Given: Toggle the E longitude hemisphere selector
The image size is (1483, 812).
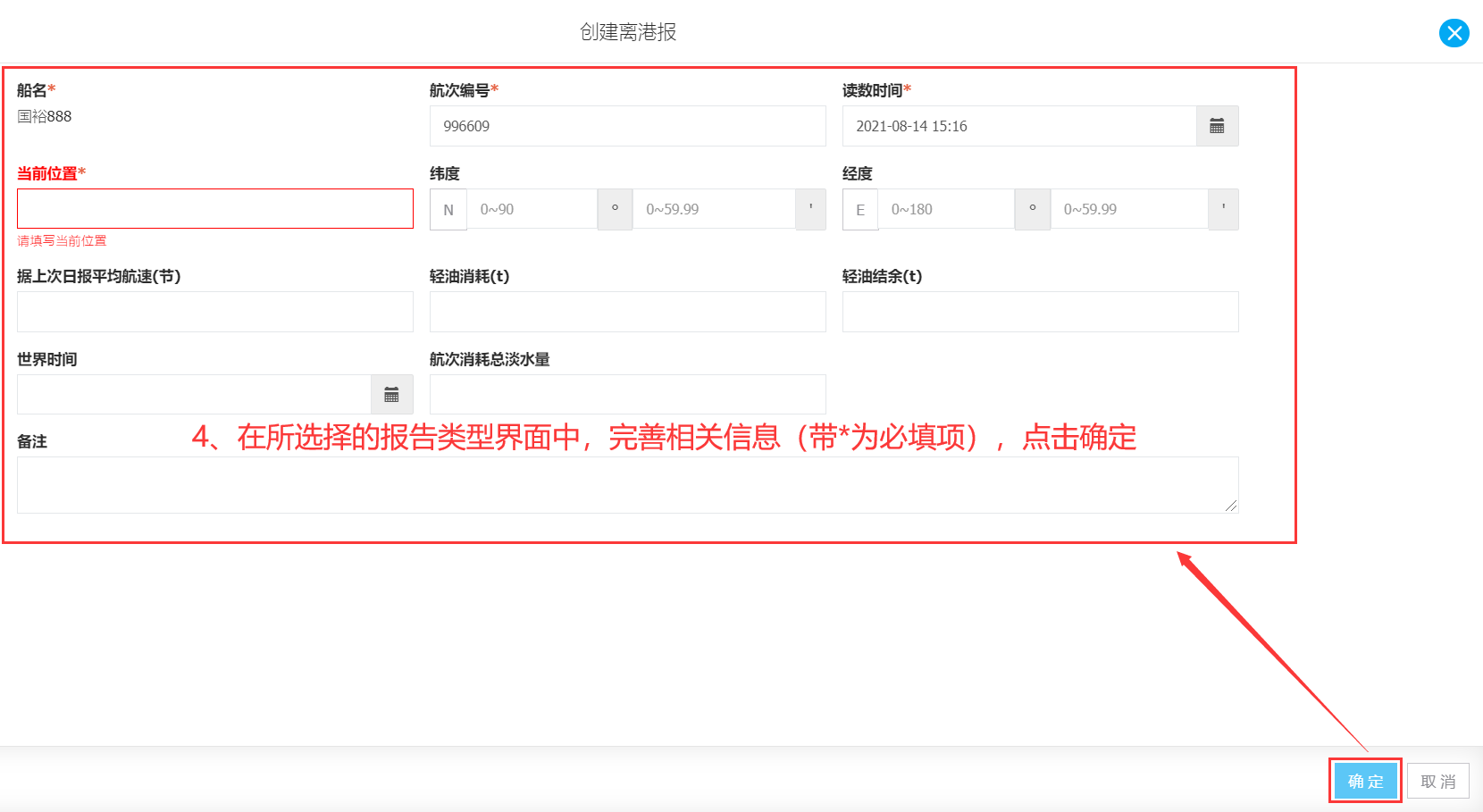Looking at the screenshot, I should 860,210.
